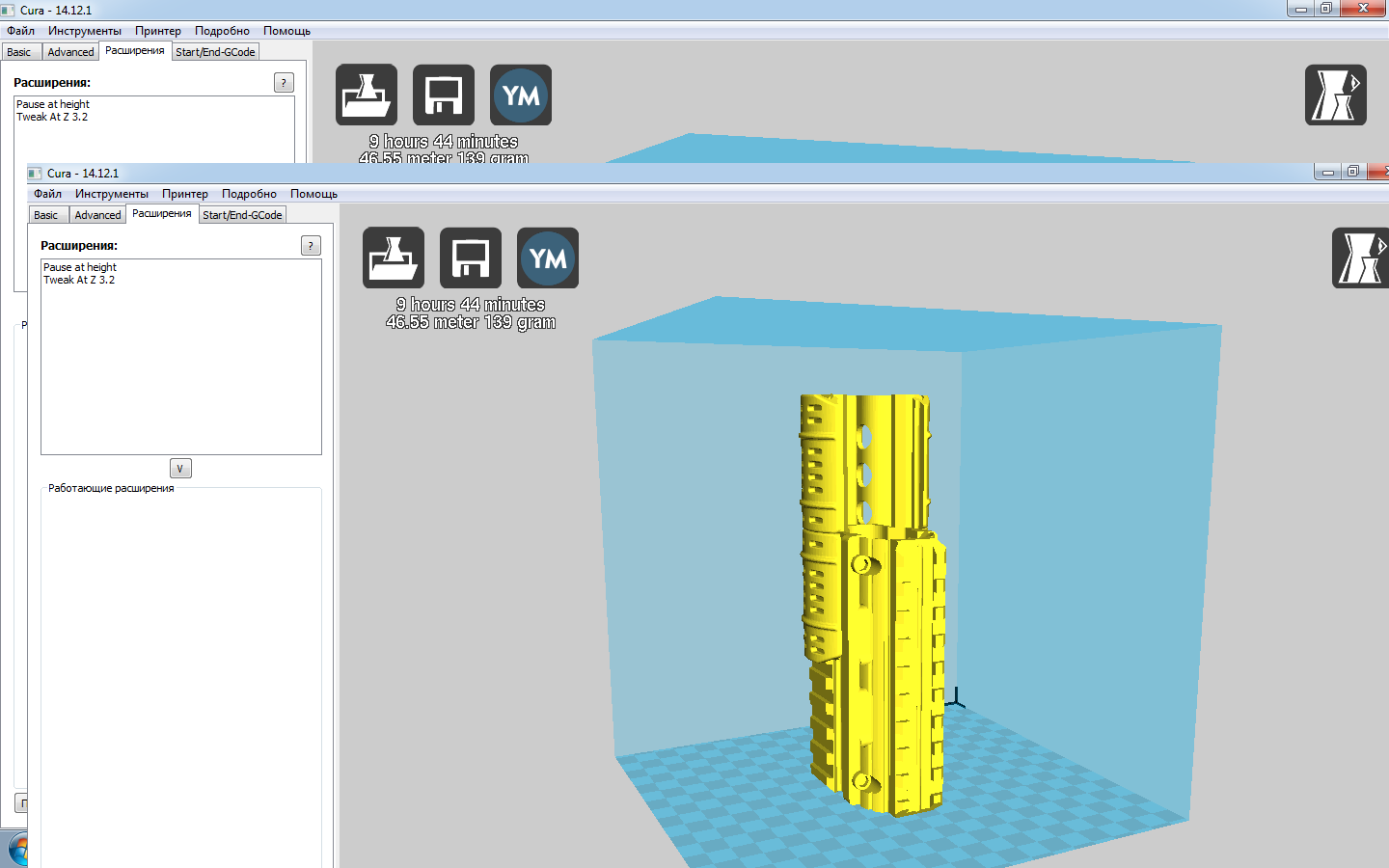Close the back Cura window
1389x868 pixels.
pyautogui.click(x=1363, y=9)
